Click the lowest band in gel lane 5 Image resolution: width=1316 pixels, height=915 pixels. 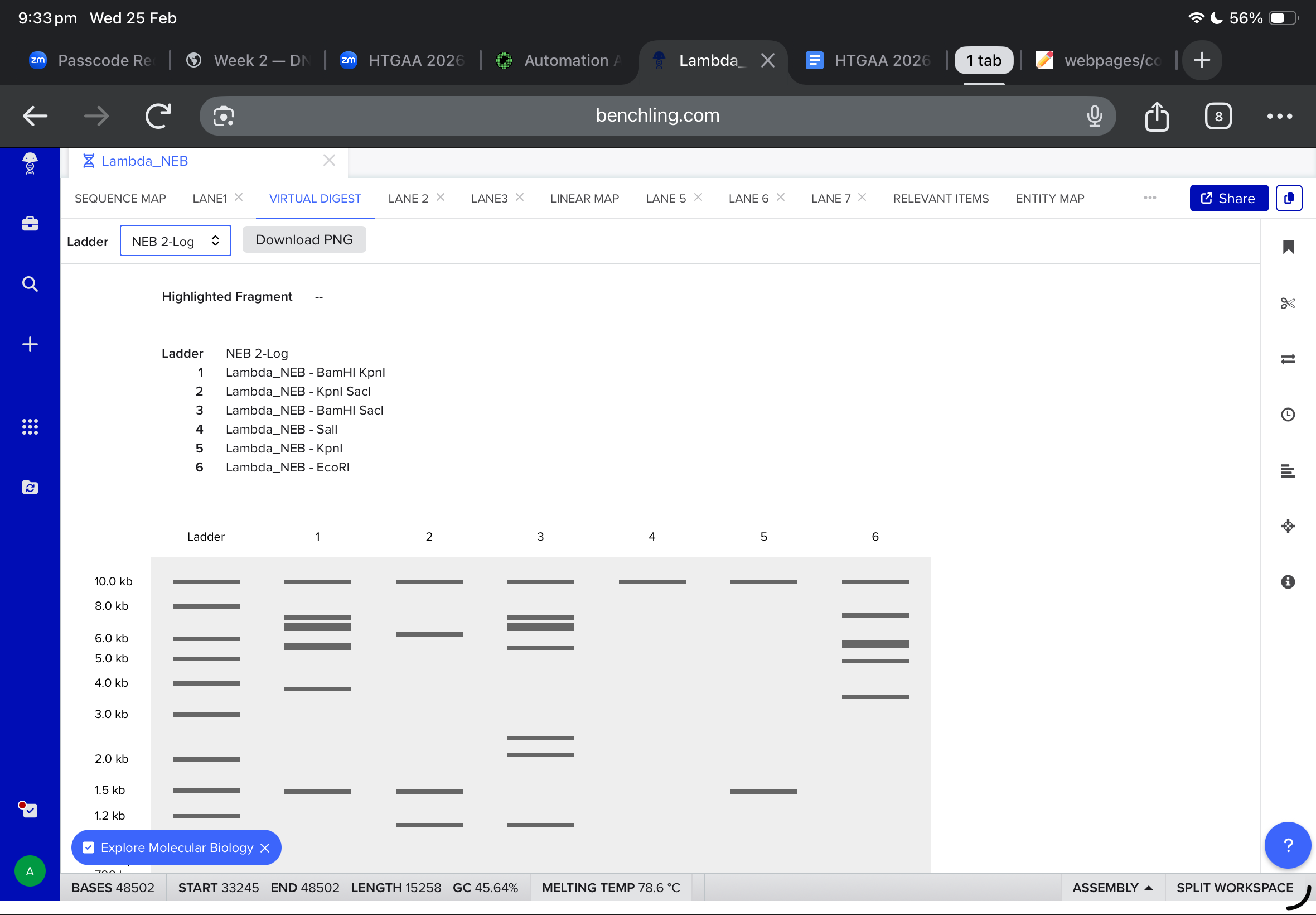coord(764,792)
